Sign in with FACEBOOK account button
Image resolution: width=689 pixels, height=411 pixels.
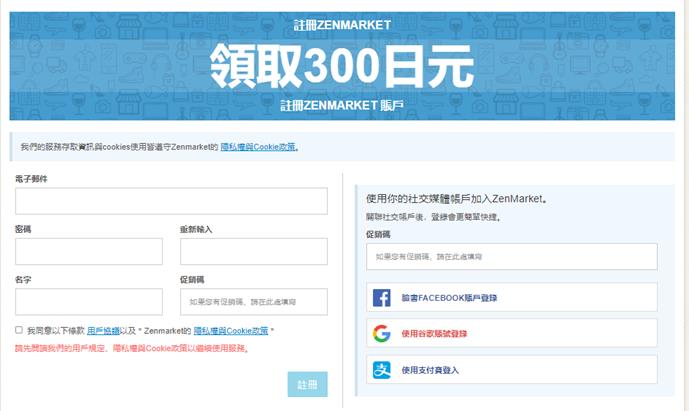512,297
